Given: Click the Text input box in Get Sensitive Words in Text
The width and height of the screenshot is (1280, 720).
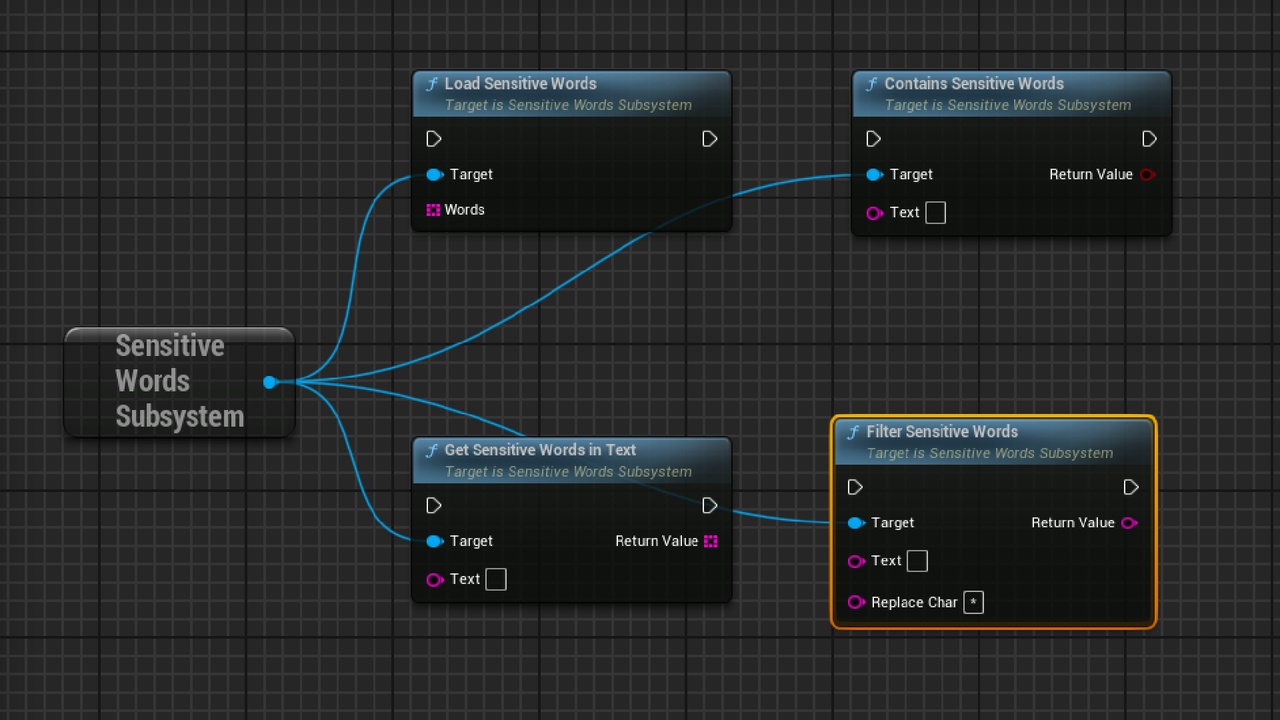Looking at the screenshot, I should (496, 580).
